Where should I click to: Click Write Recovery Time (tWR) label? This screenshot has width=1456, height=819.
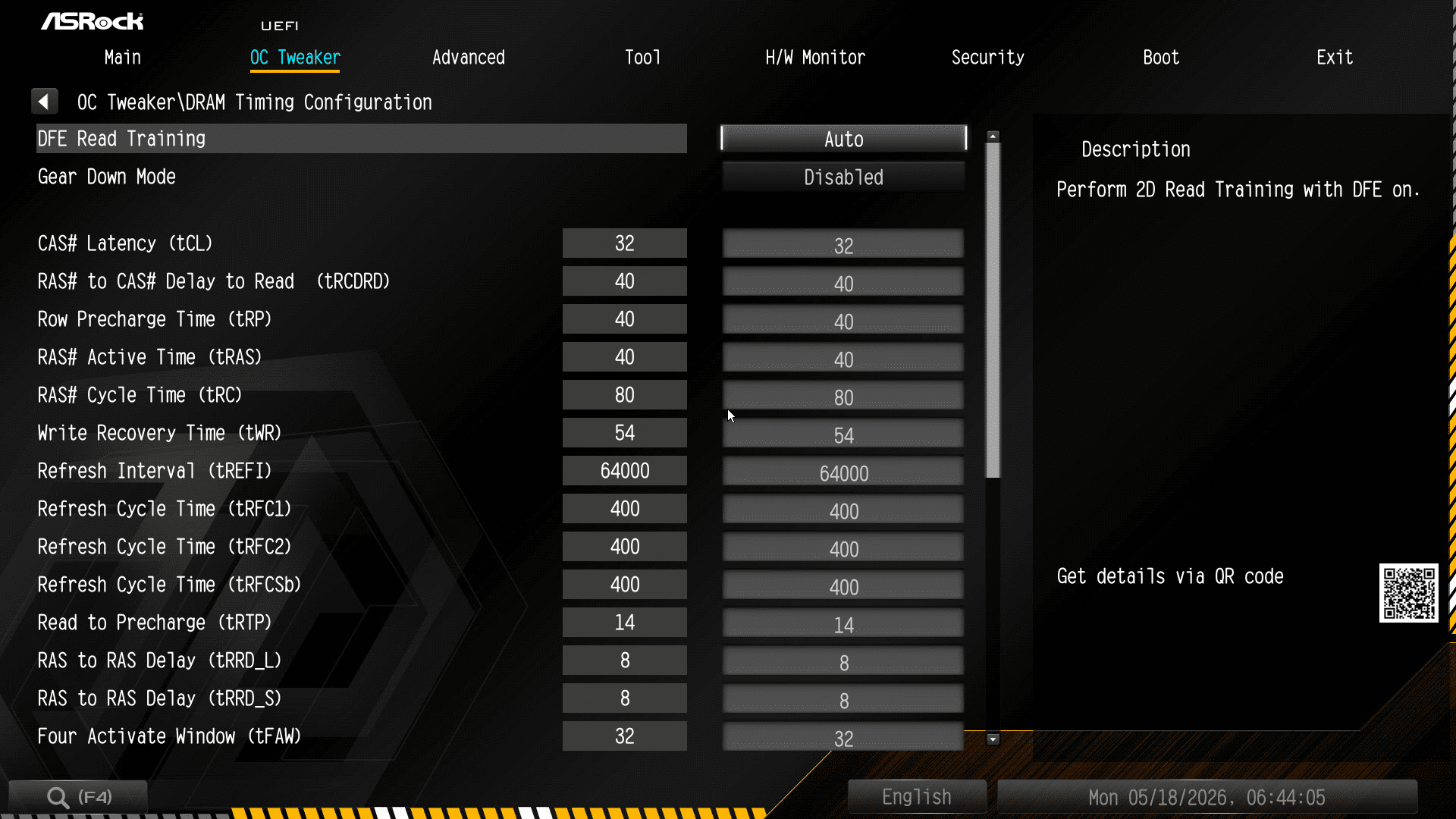[x=160, y=433]
